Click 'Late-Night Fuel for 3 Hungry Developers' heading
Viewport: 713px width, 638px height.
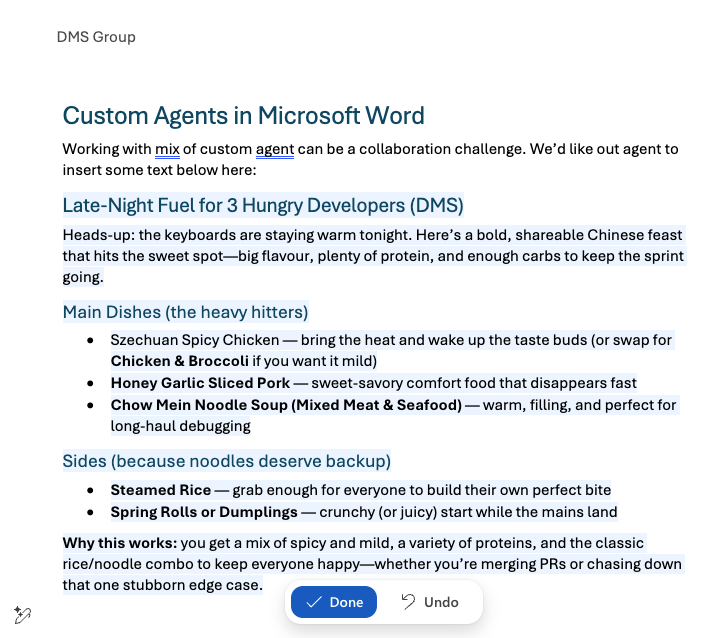263,206
